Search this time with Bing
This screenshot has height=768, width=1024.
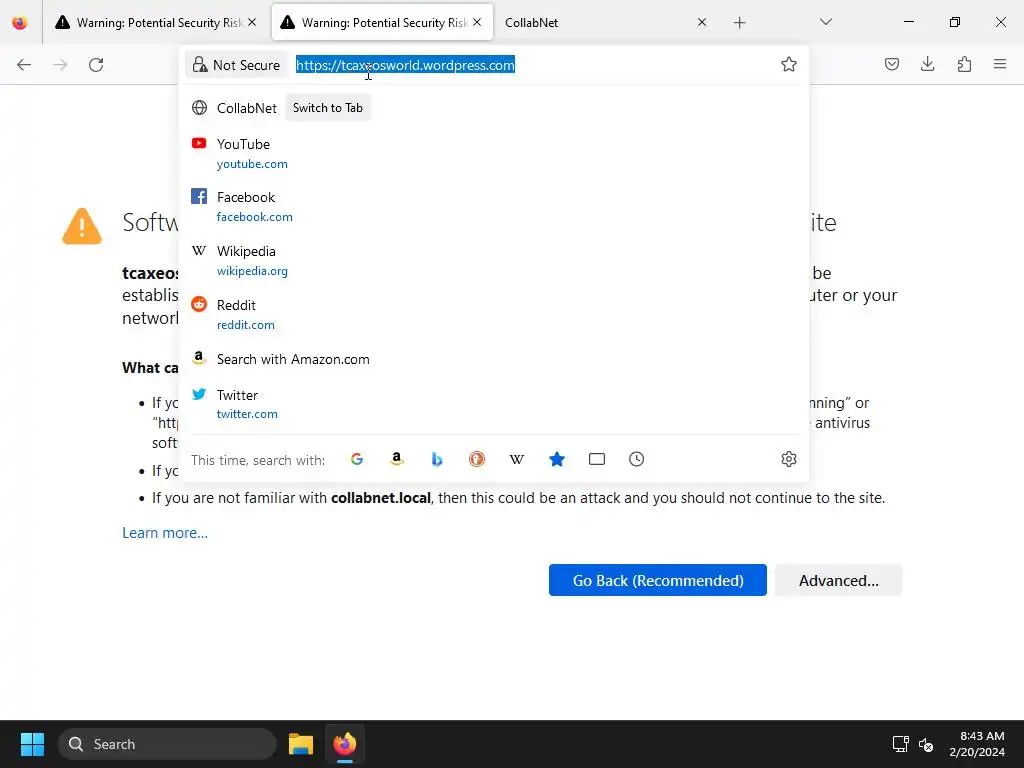coord(436,459)
